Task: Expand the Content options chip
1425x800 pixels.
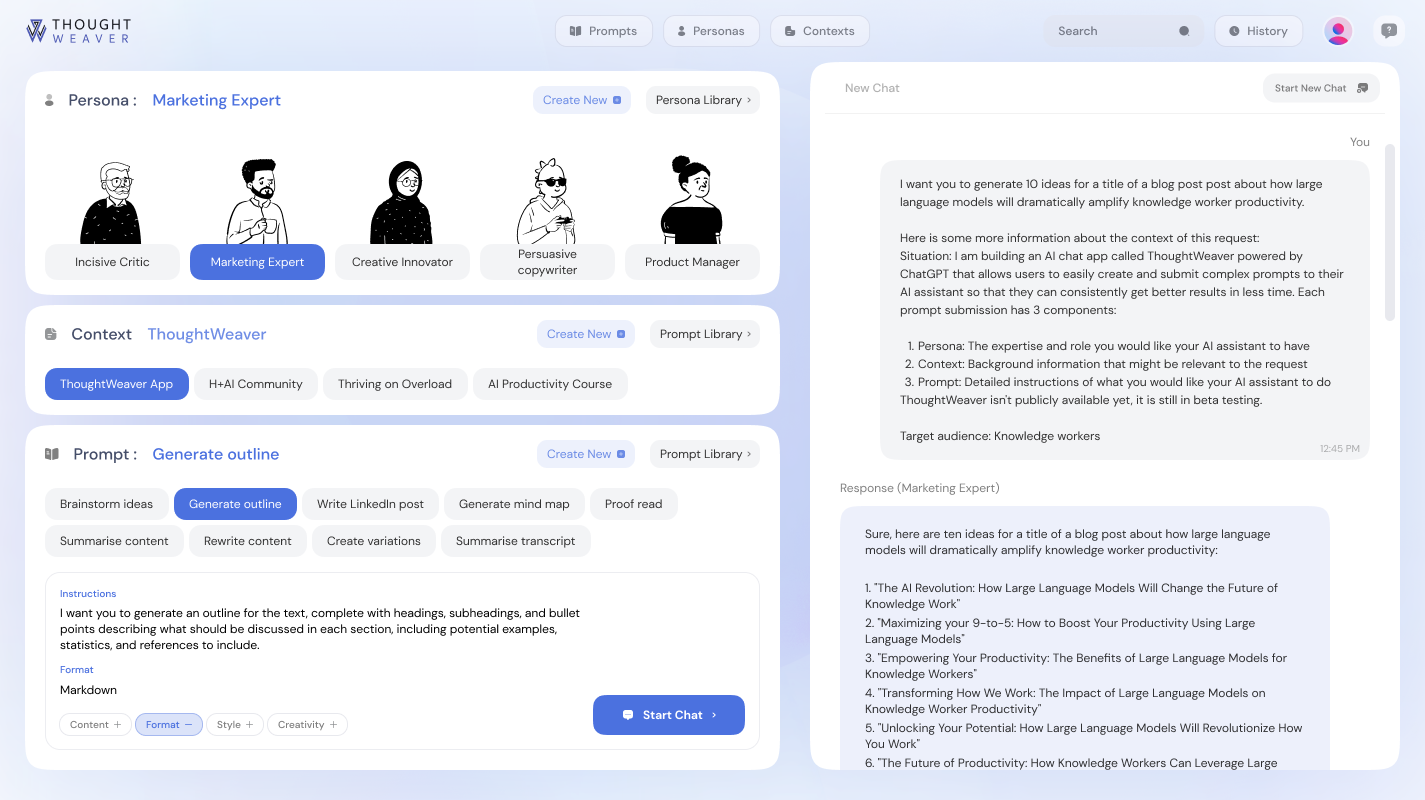Action: tap(96, 725)
